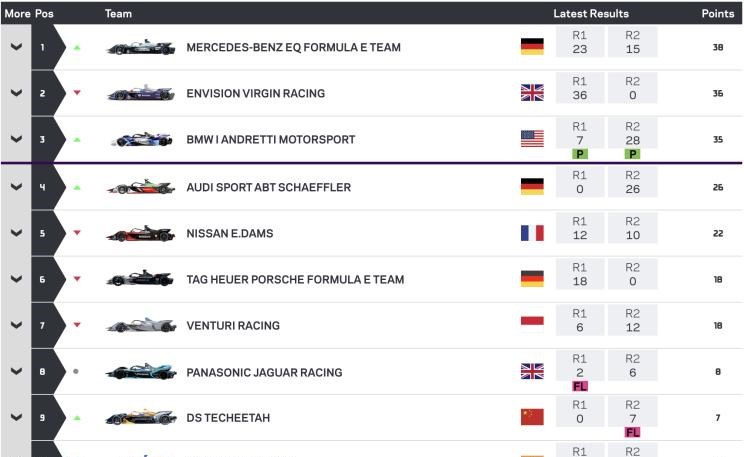This screenshot has width=744, height=457.
Task: Click the green P badge under BMW R1
Action: click(x=580, y=154)
